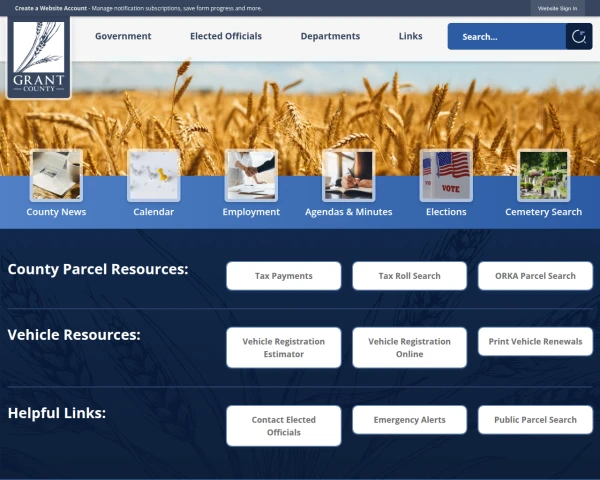The height and width of the screenshot is (480, 600).
Task: Open the Public Parcel Search button
Action: pos(535,420)
